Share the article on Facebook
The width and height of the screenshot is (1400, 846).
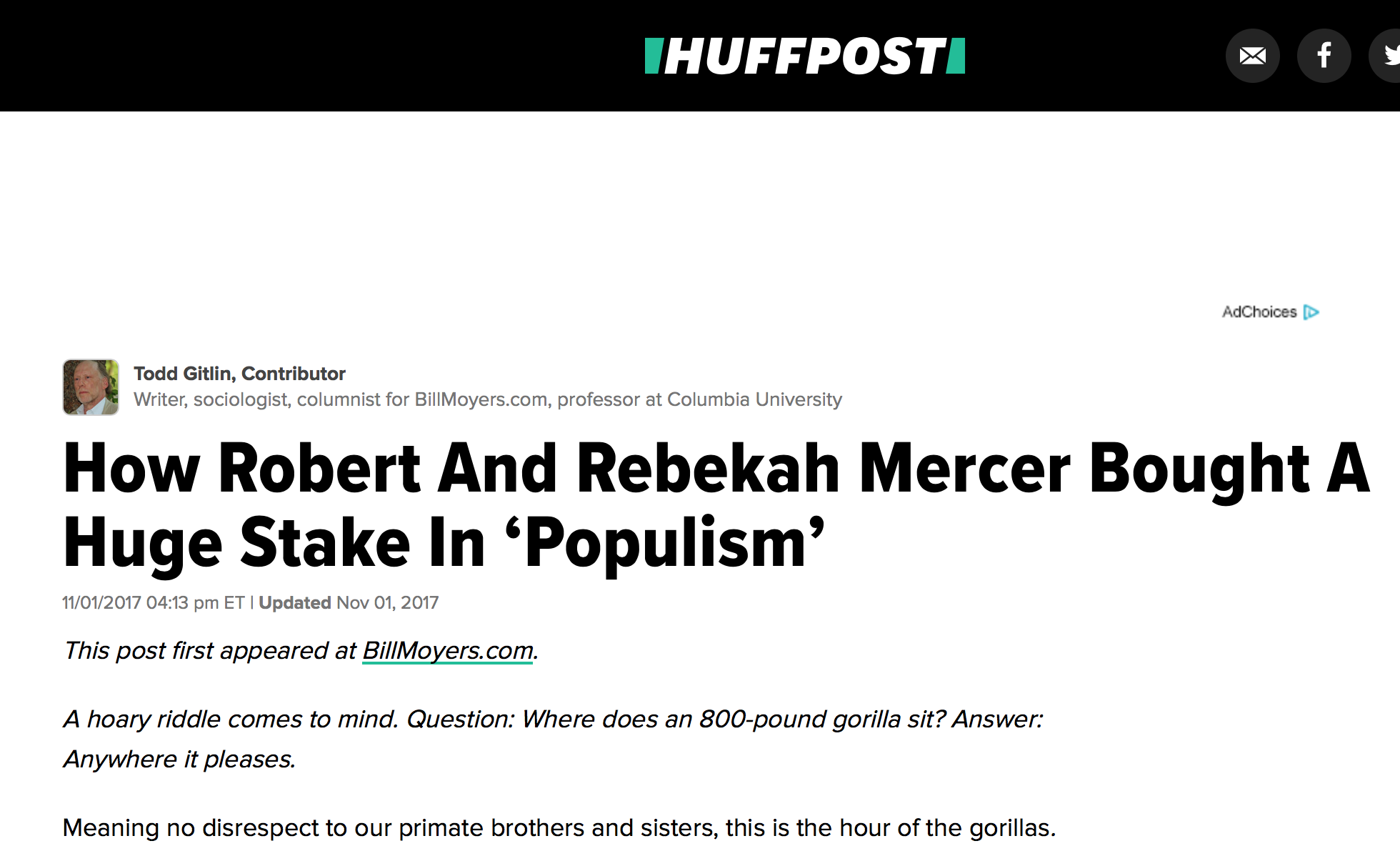click(1324, 56)
